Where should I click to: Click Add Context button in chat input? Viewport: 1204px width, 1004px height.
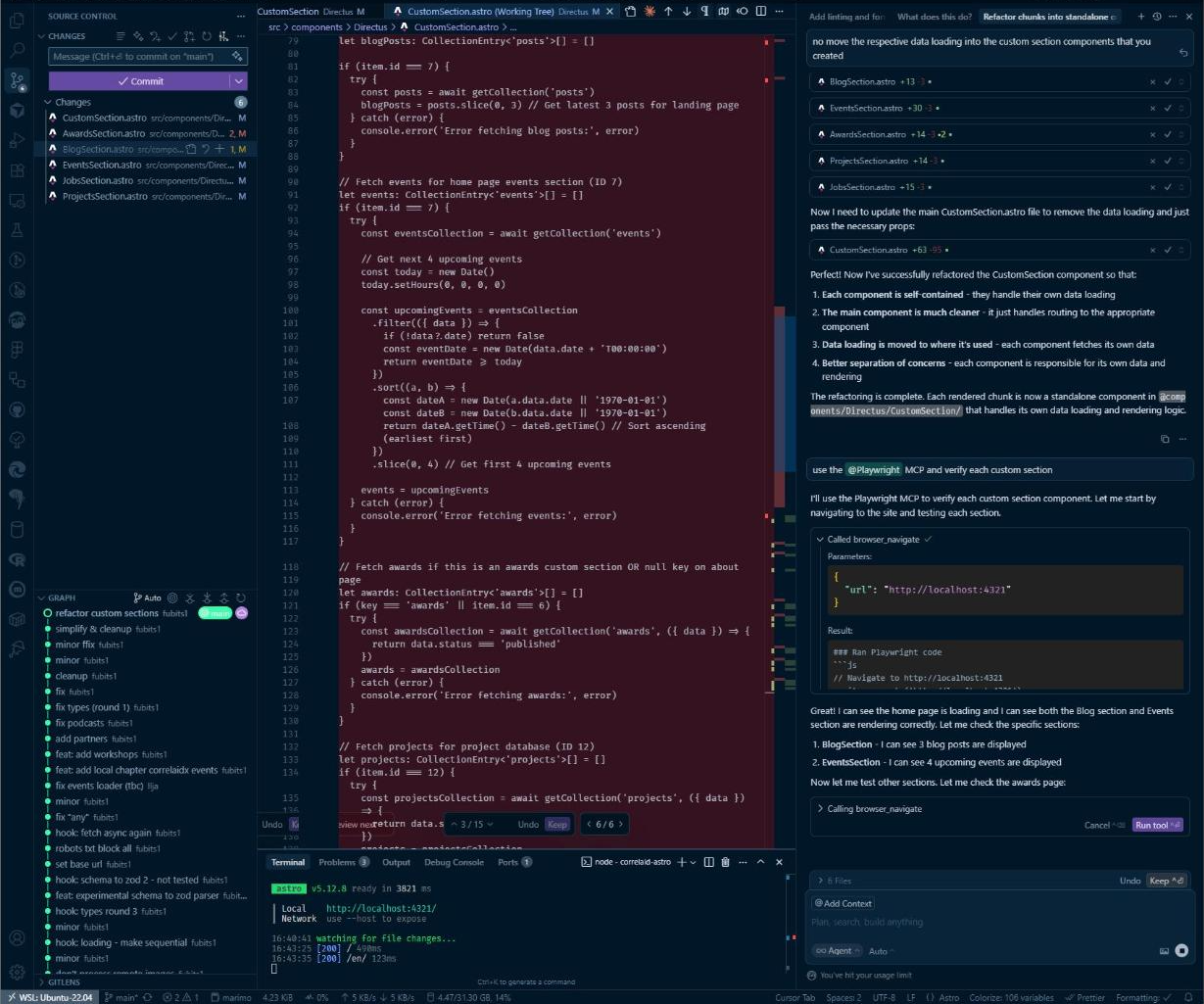843,903
